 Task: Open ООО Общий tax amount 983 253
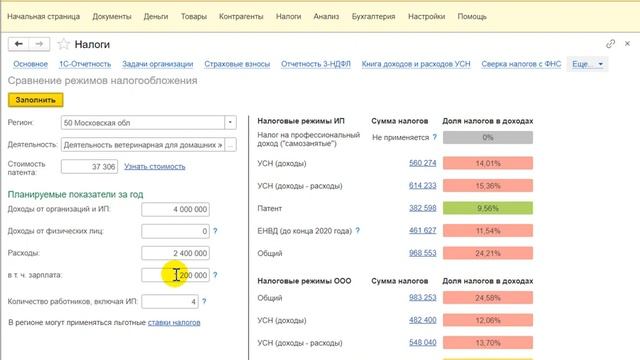pyautogui.click(x=422, y=298)
